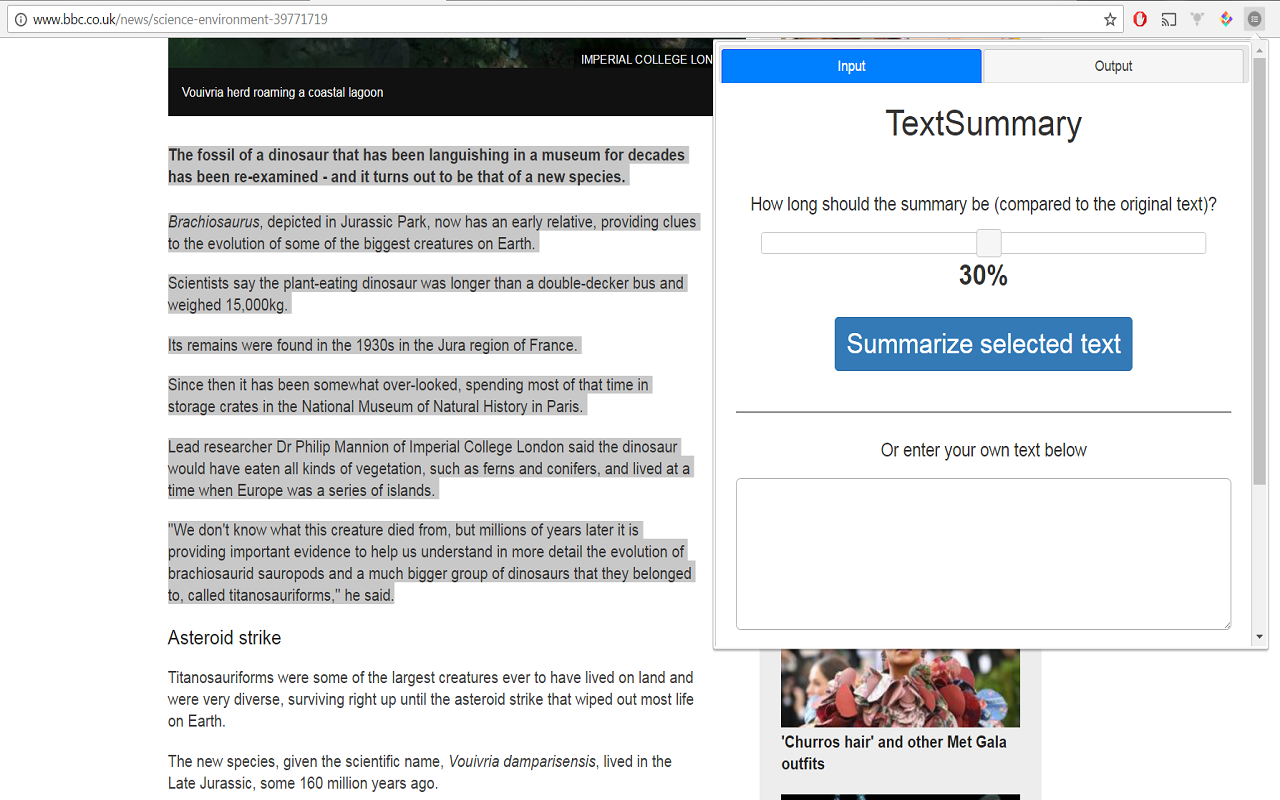
Task: Bookmark this page with the star icon
Action: coord(1110,19)
